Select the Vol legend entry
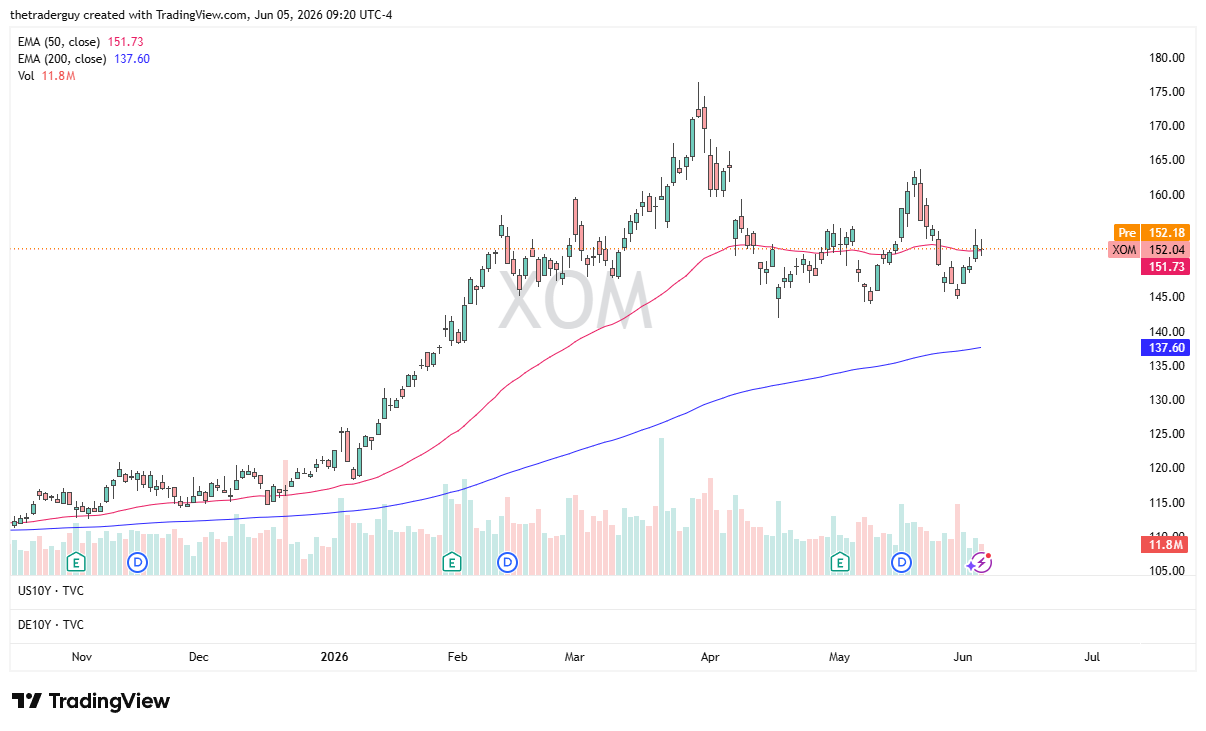 point(26,77)
